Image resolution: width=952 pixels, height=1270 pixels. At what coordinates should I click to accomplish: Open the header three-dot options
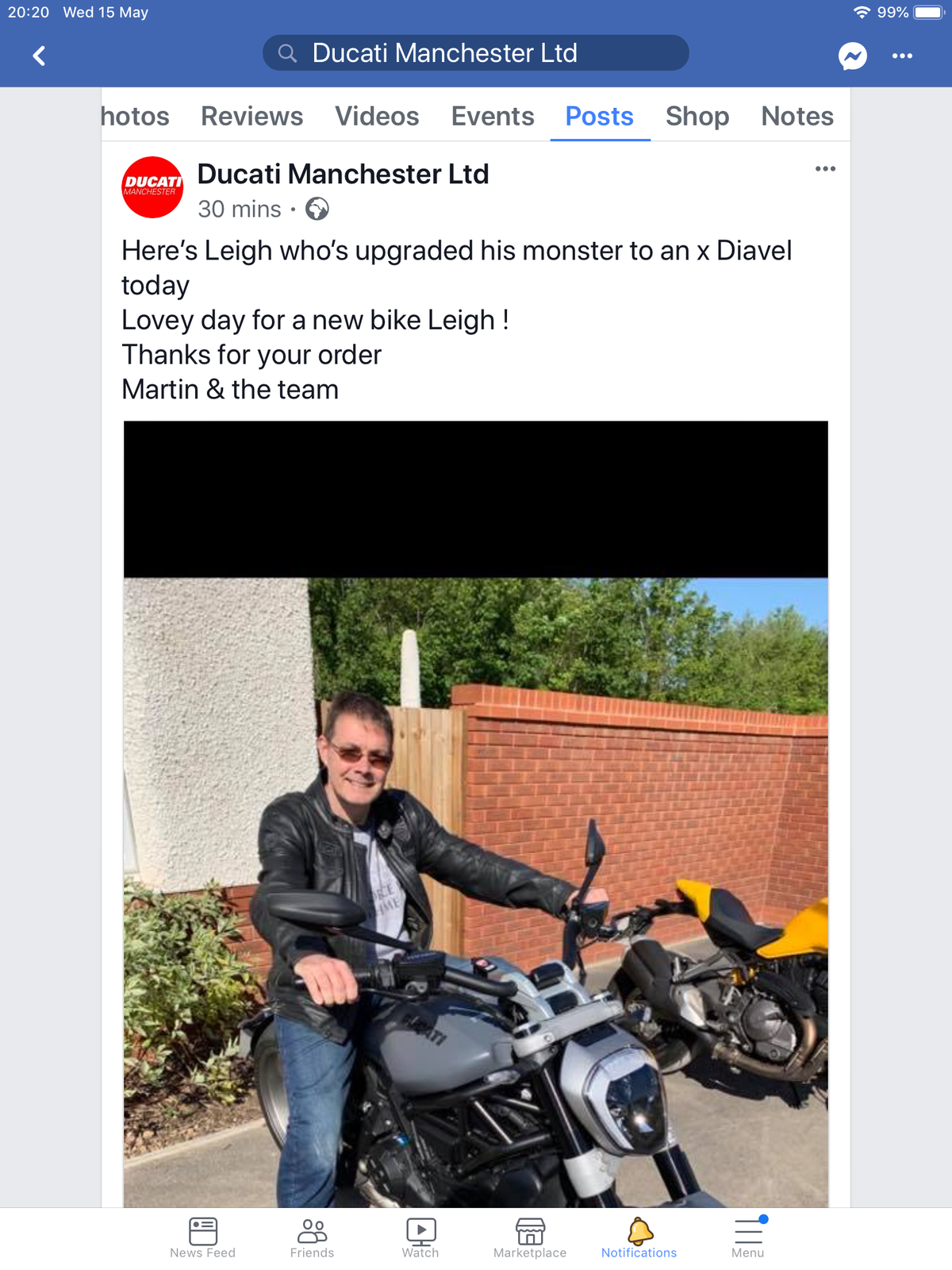[x=902, y=56]
